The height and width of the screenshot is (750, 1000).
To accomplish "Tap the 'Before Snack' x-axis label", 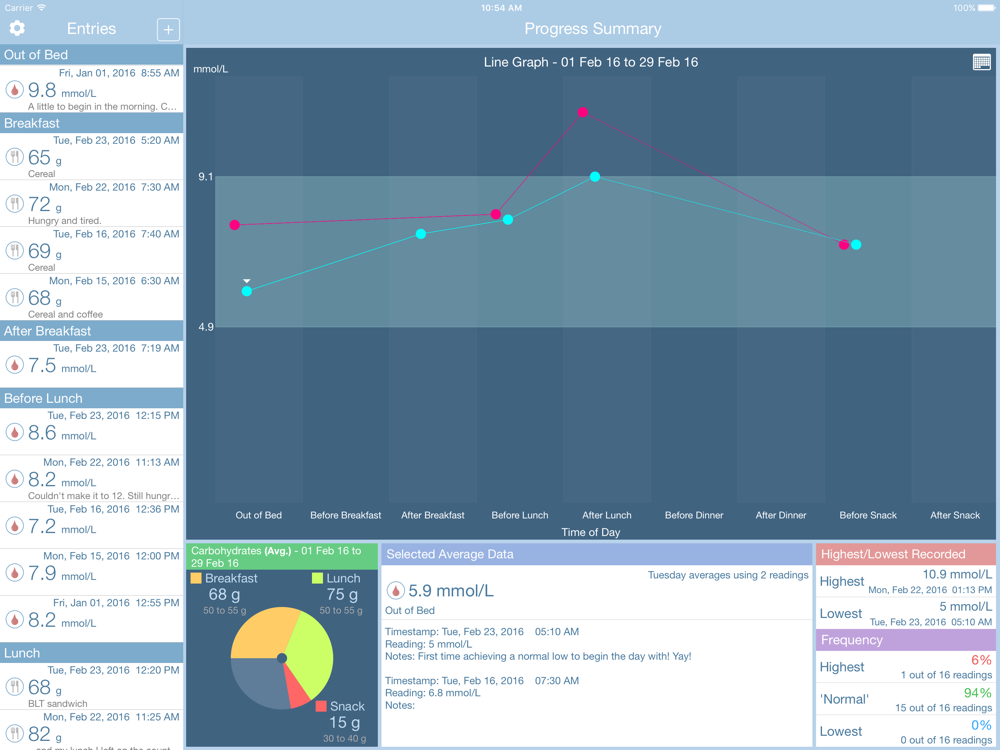I will coord(868,515).
